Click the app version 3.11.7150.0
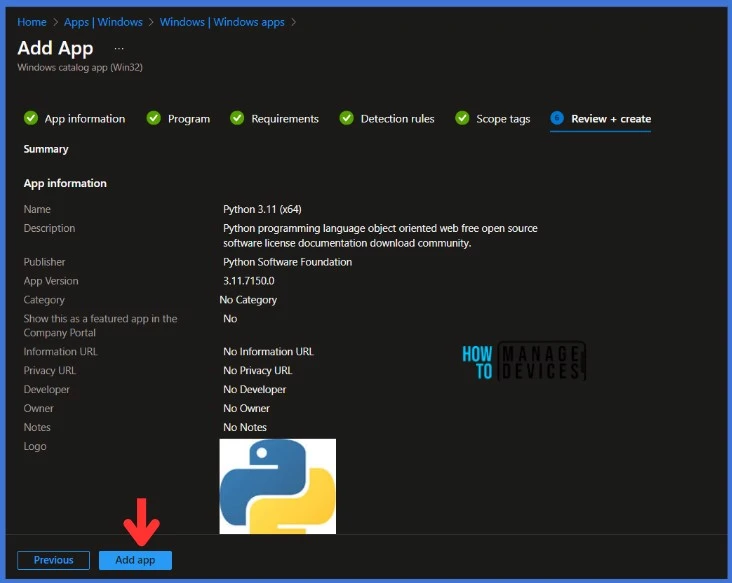Image resolution: width=732 pixels, height=583 pixels. 248,281
